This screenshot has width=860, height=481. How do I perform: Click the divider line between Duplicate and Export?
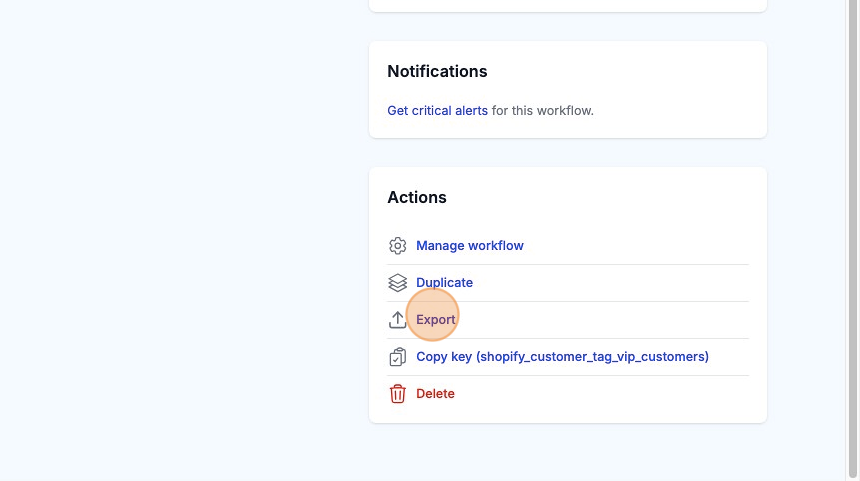567,301
